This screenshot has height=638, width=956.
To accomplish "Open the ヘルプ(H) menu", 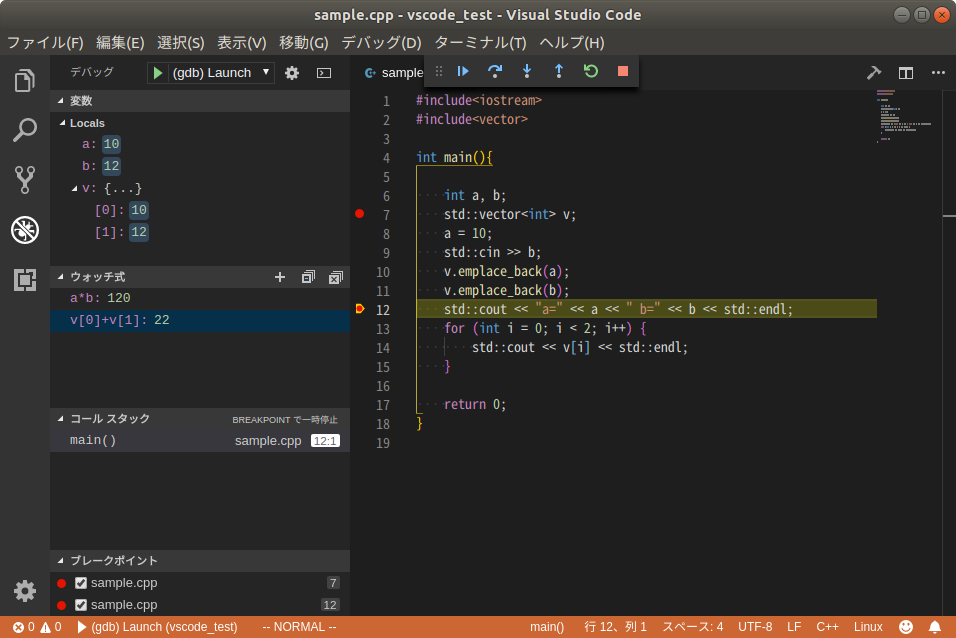I will tap(572, 43).
